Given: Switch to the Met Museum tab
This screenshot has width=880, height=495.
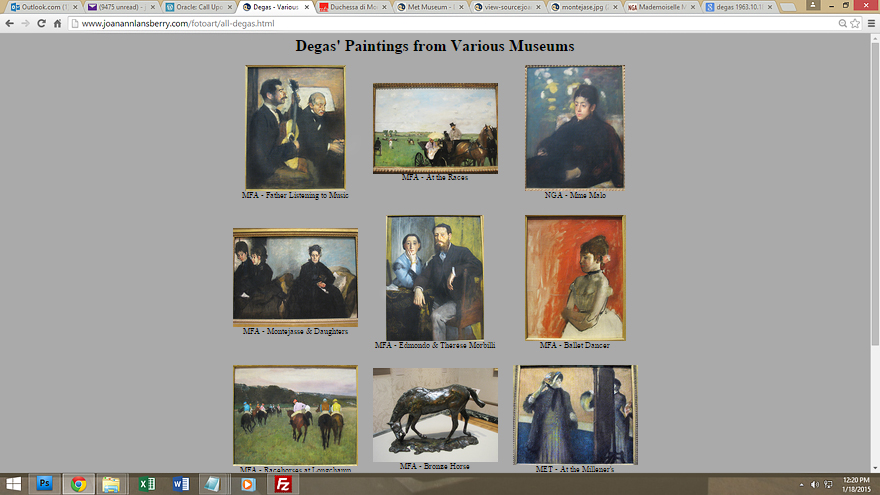Looking at the screenshot, I should (x=430, y=7).
